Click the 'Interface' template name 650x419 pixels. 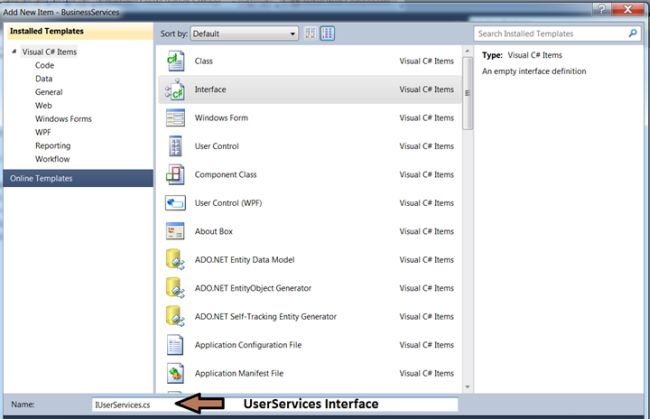210,90
